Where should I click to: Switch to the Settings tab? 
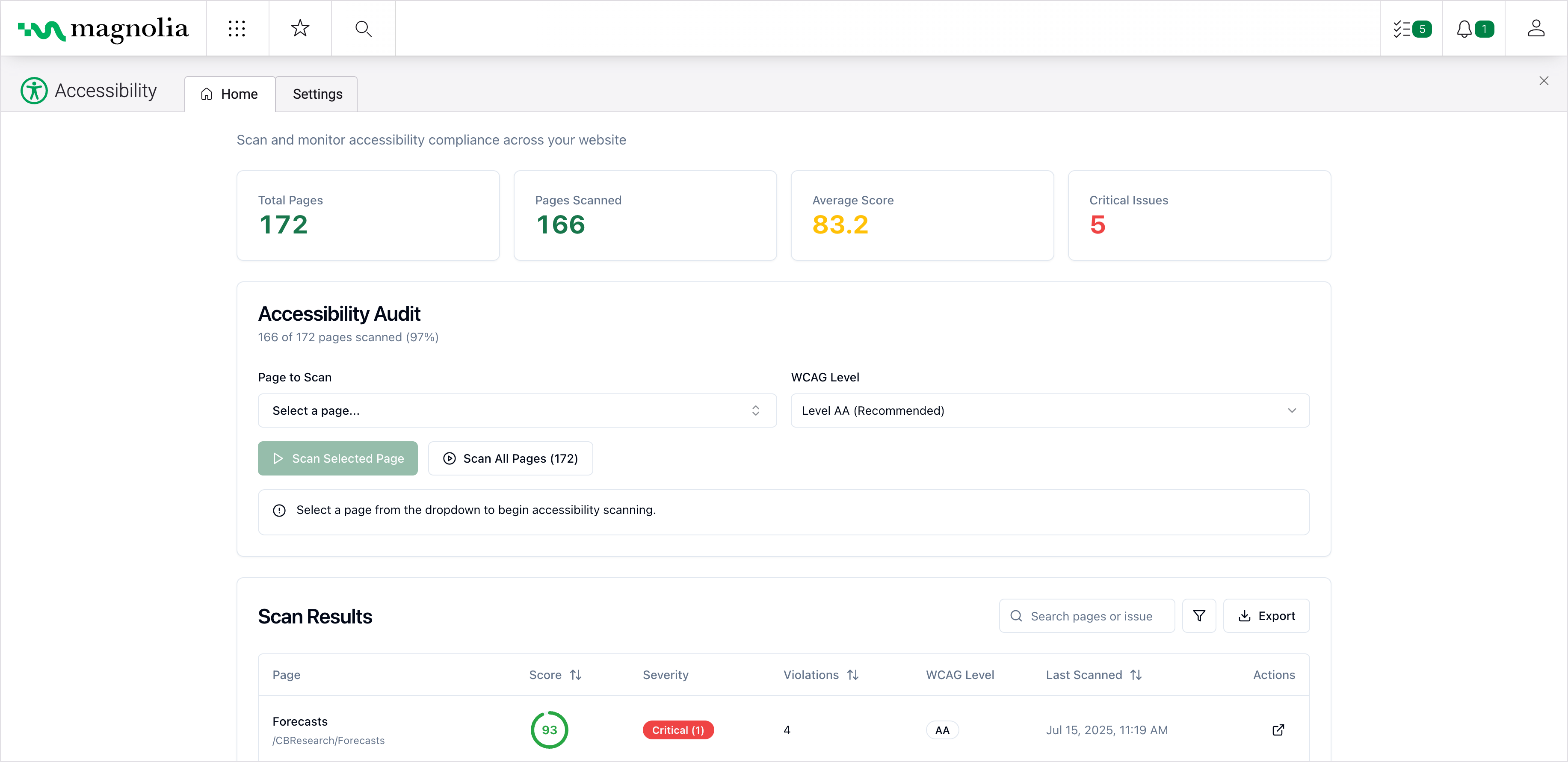coord(317,95)
